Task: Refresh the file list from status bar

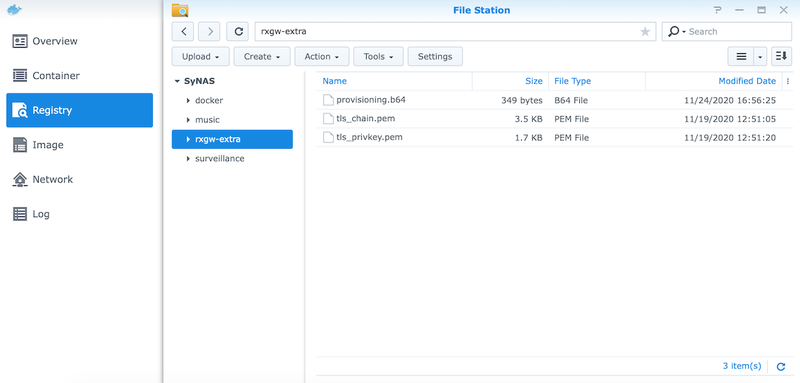Action: 781,366
